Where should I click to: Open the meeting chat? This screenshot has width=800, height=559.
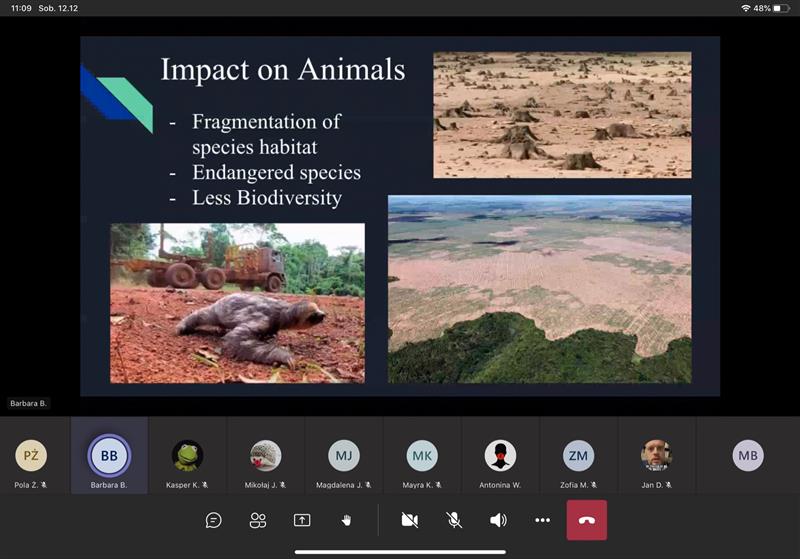[x=213, y=520]
